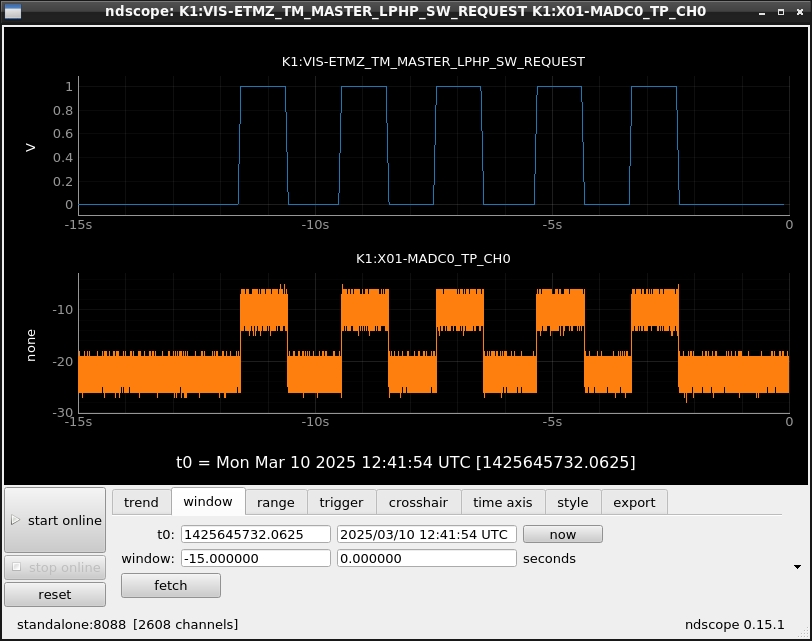Click the stop online button
Viewport: 812px width, 641px height.
pos(55,567)
